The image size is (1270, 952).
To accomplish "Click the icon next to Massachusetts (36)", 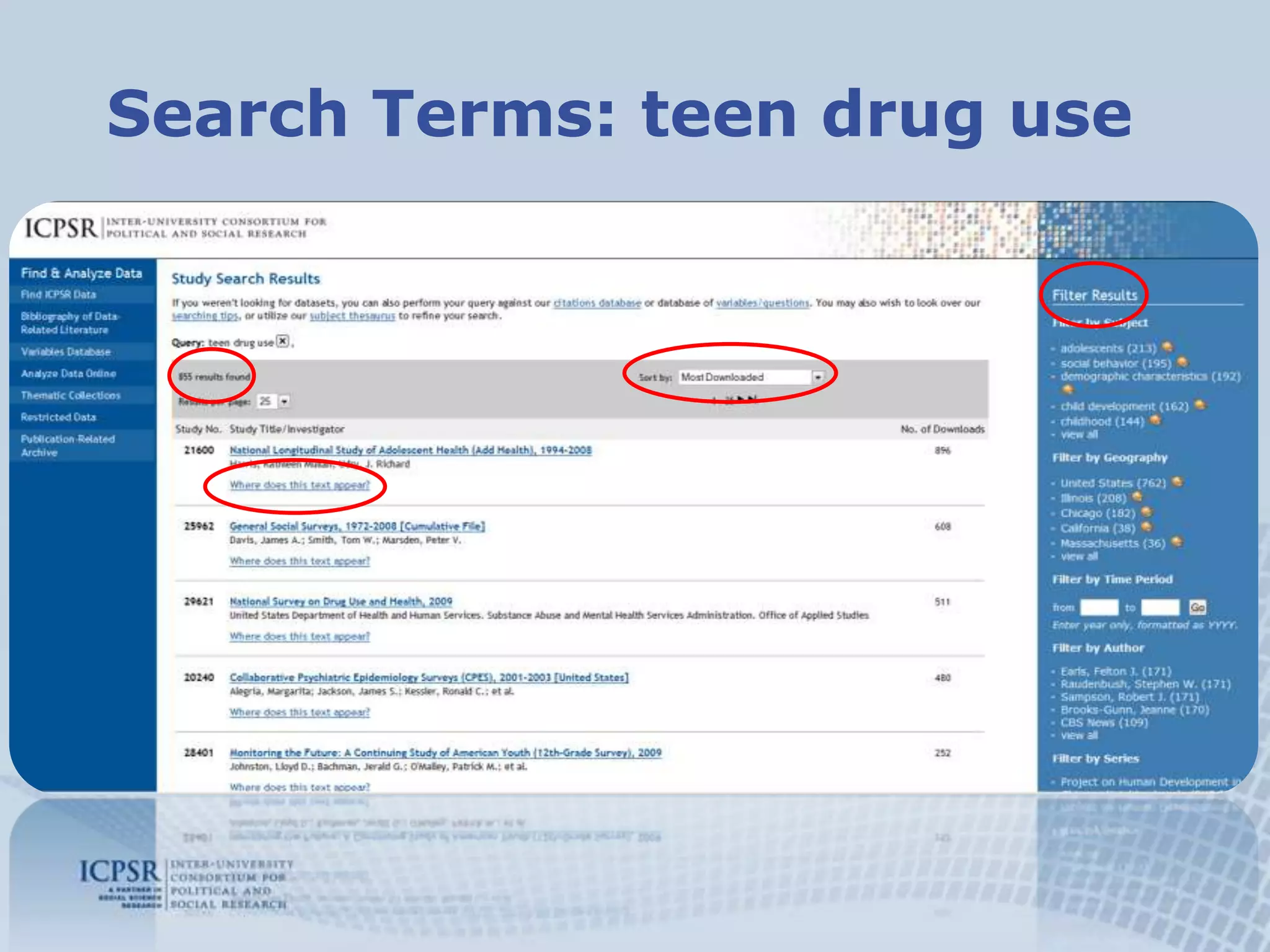I will (1177, 542).
